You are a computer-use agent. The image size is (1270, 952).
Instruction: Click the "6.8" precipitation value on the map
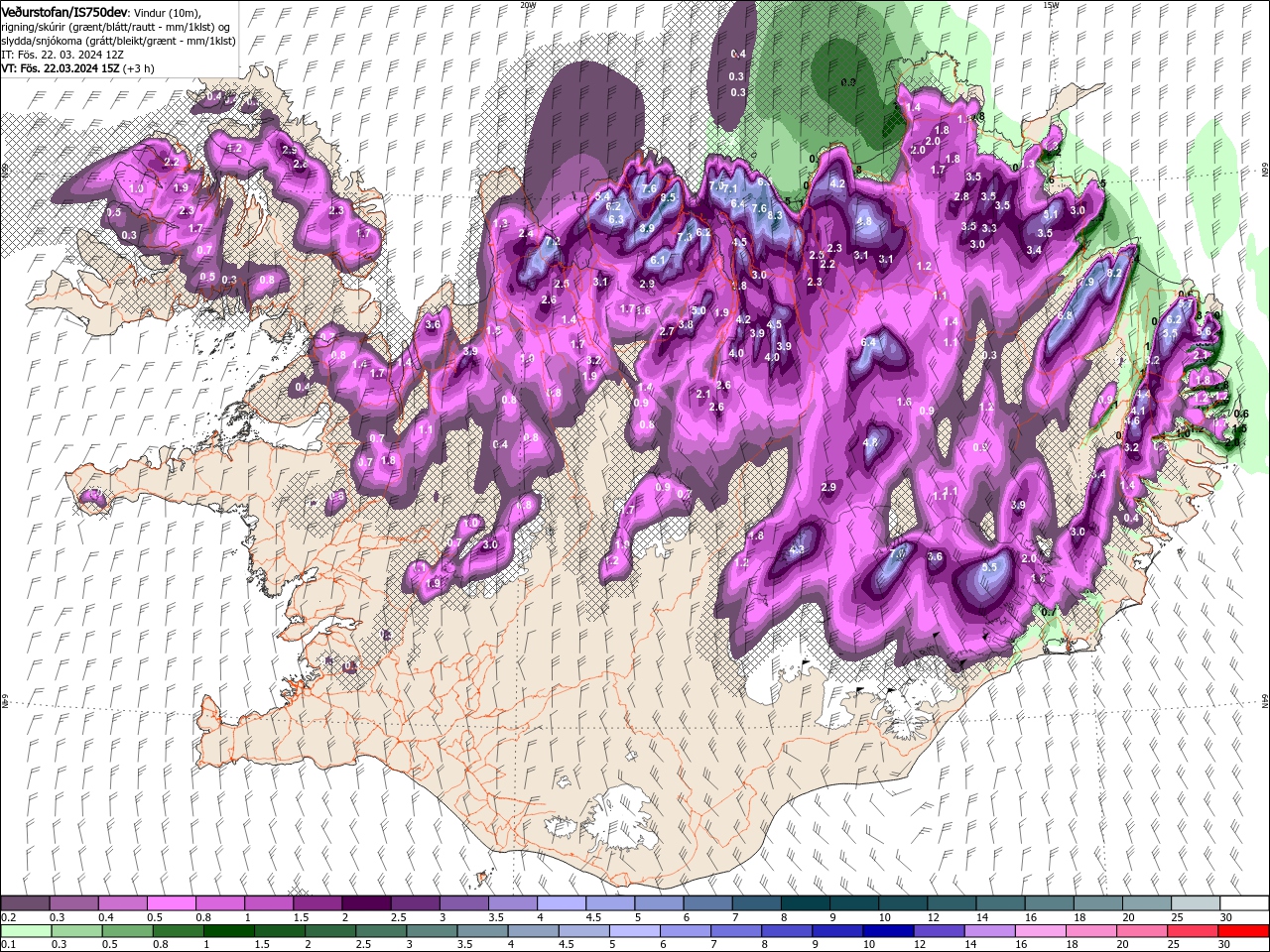pyautogui.click(x=1066, y=315)
